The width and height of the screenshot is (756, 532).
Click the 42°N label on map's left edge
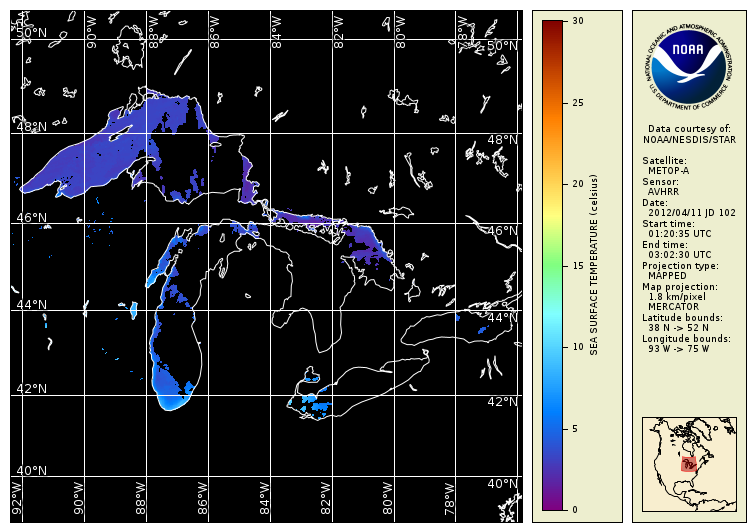pyautogui.click(x=32, y=389)
